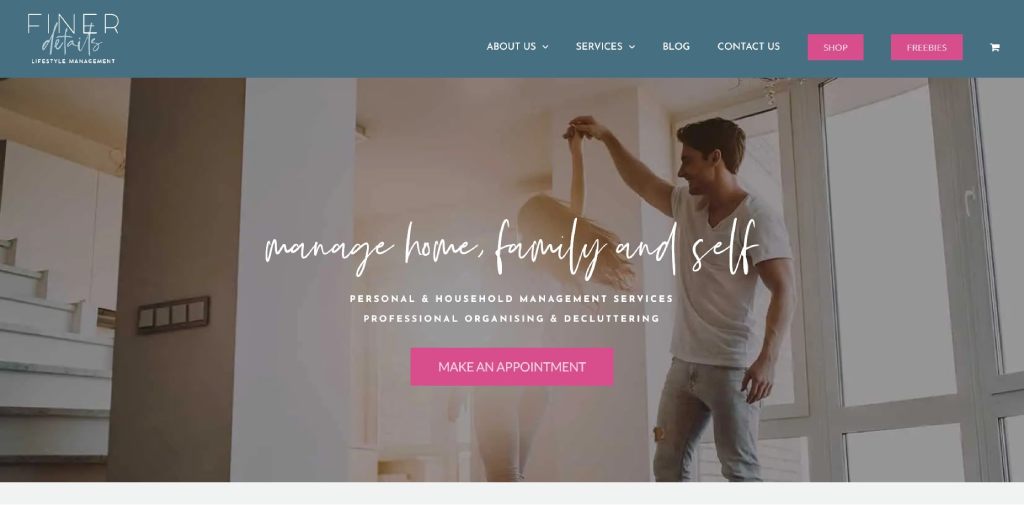Click the Professional Organising & Decluttering text
Viewport: 1024px width, 505px height.
click(x=511, y=319)
